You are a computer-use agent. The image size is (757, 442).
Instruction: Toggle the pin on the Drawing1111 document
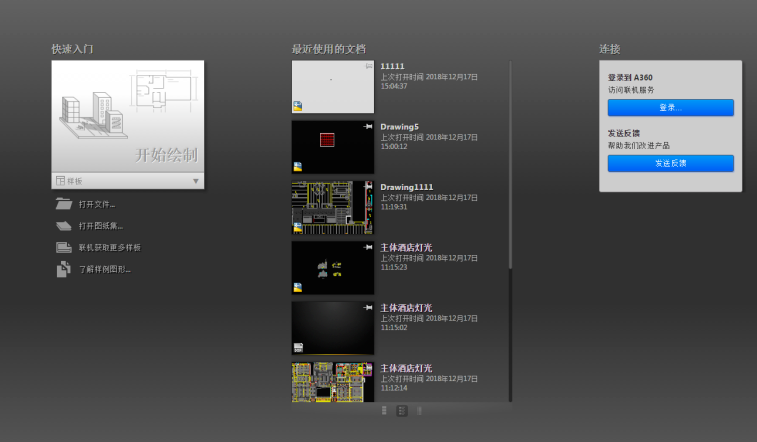tap(368, 187)
